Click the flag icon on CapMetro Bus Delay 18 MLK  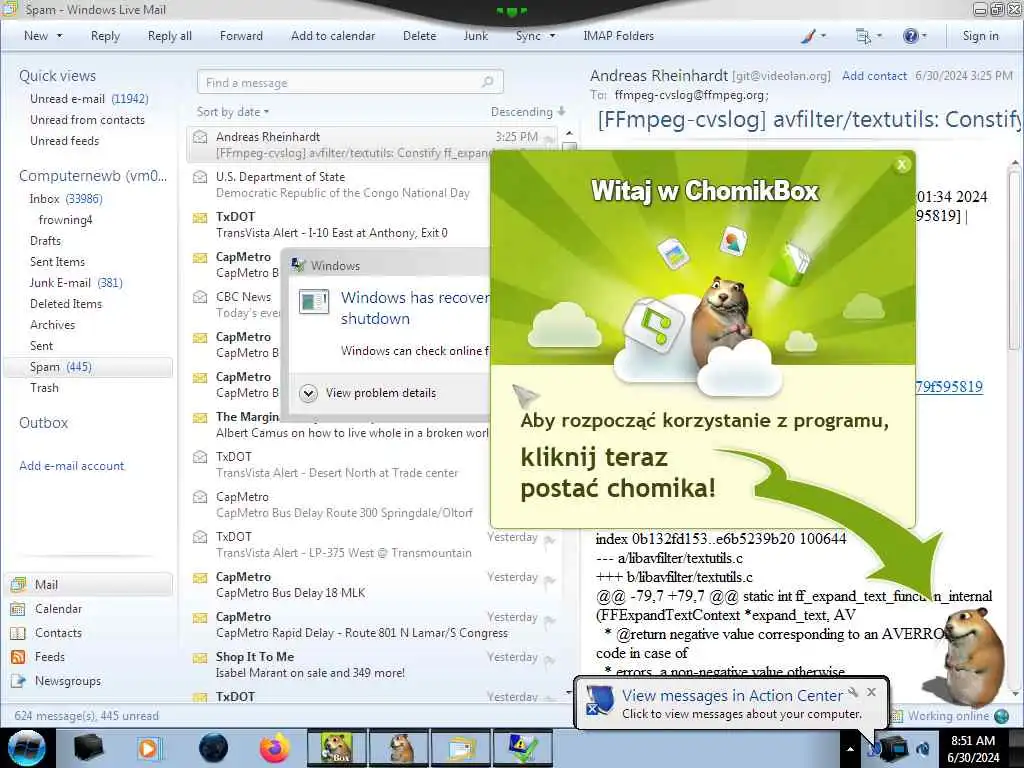pos(549,581)
